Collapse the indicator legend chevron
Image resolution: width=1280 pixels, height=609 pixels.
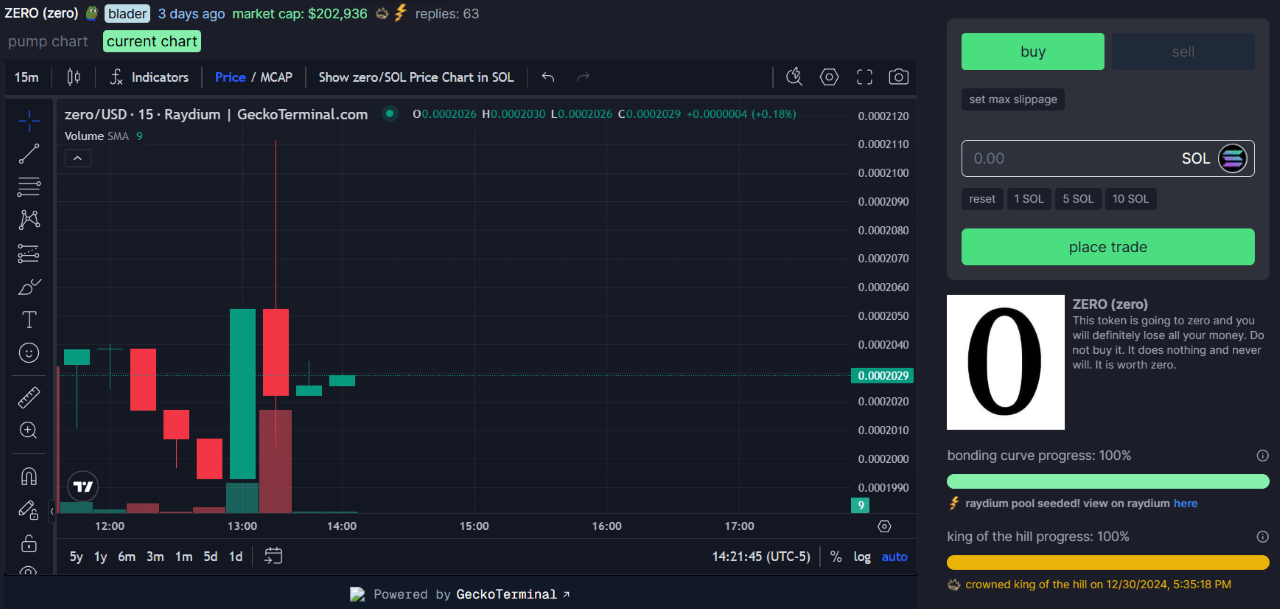point(78,158)
